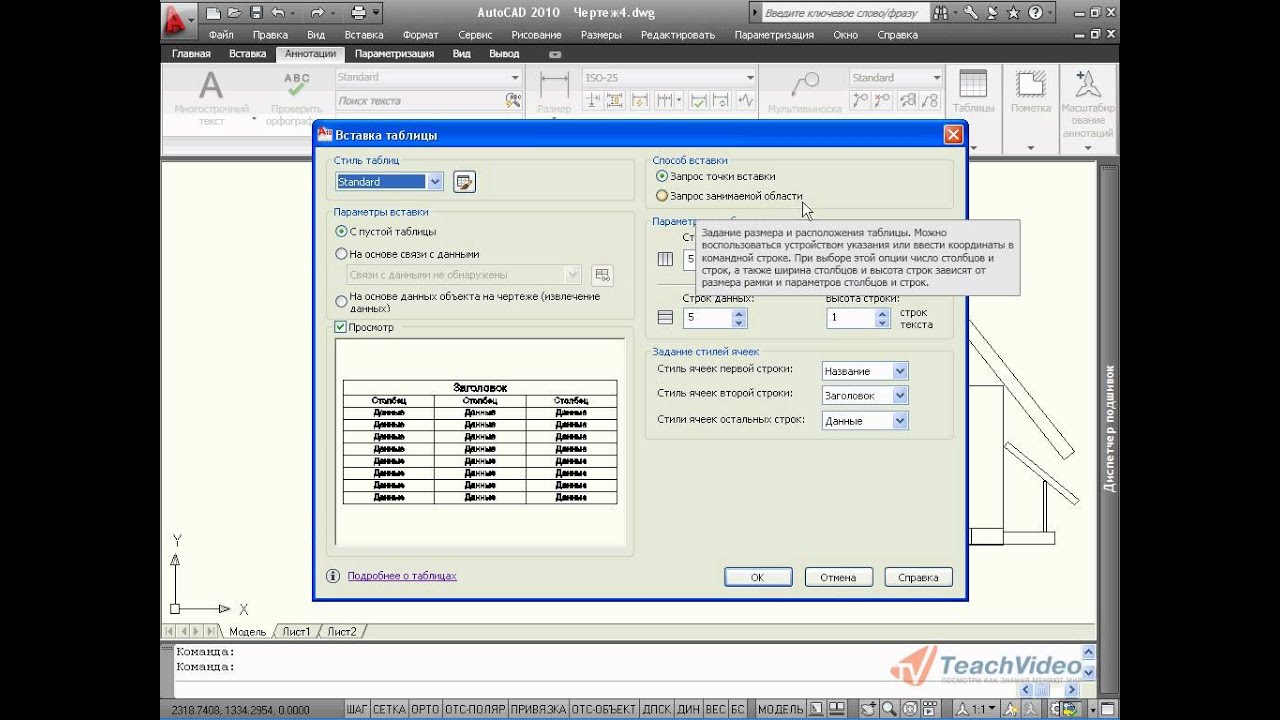Toggle ПРИВЯЗКА object snap in status bar
Viewport: 1280px width, 720px height.
(x=538, y=709)
